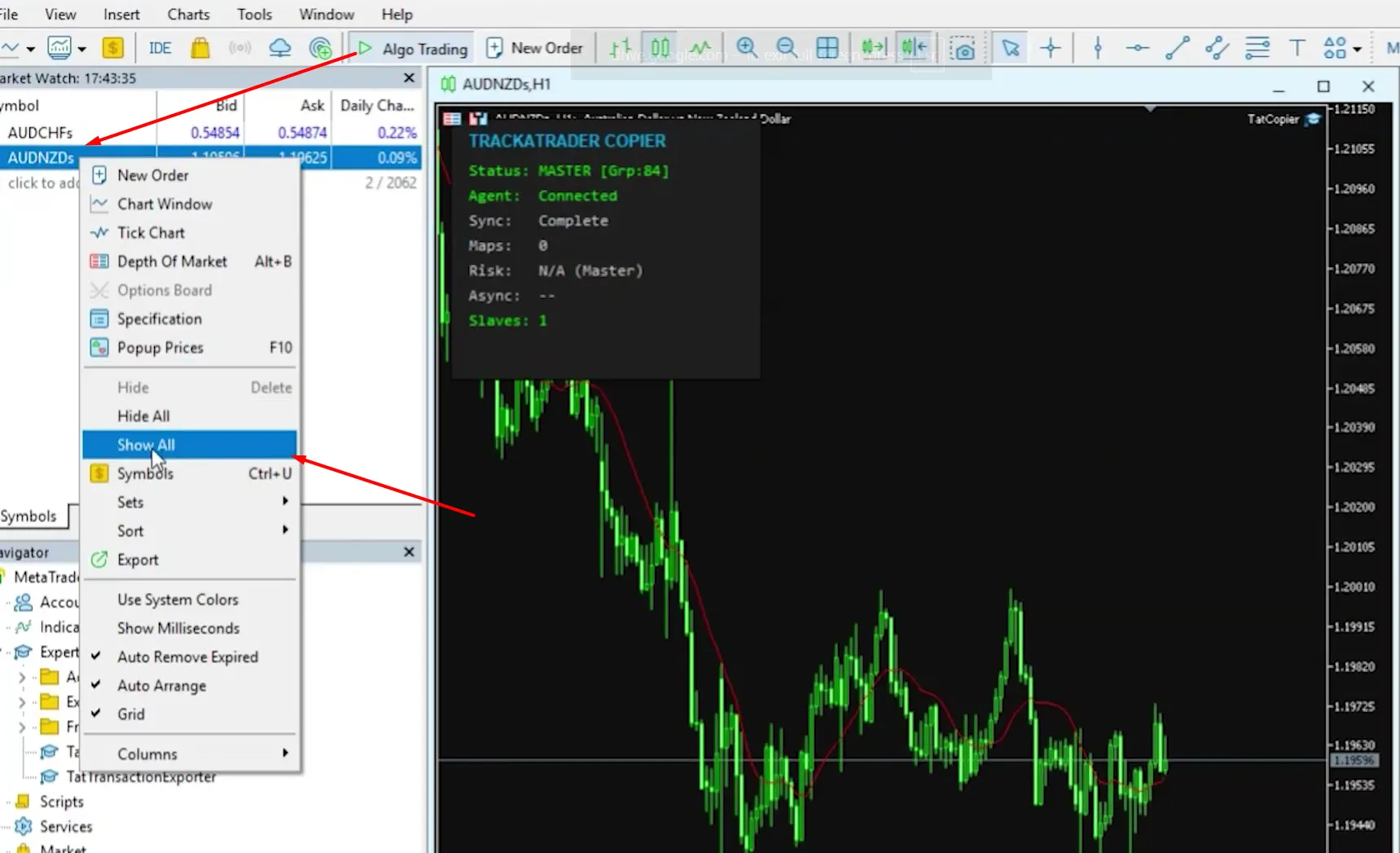
Task: Choose Show All in the context menu
Action: point(189,445)
